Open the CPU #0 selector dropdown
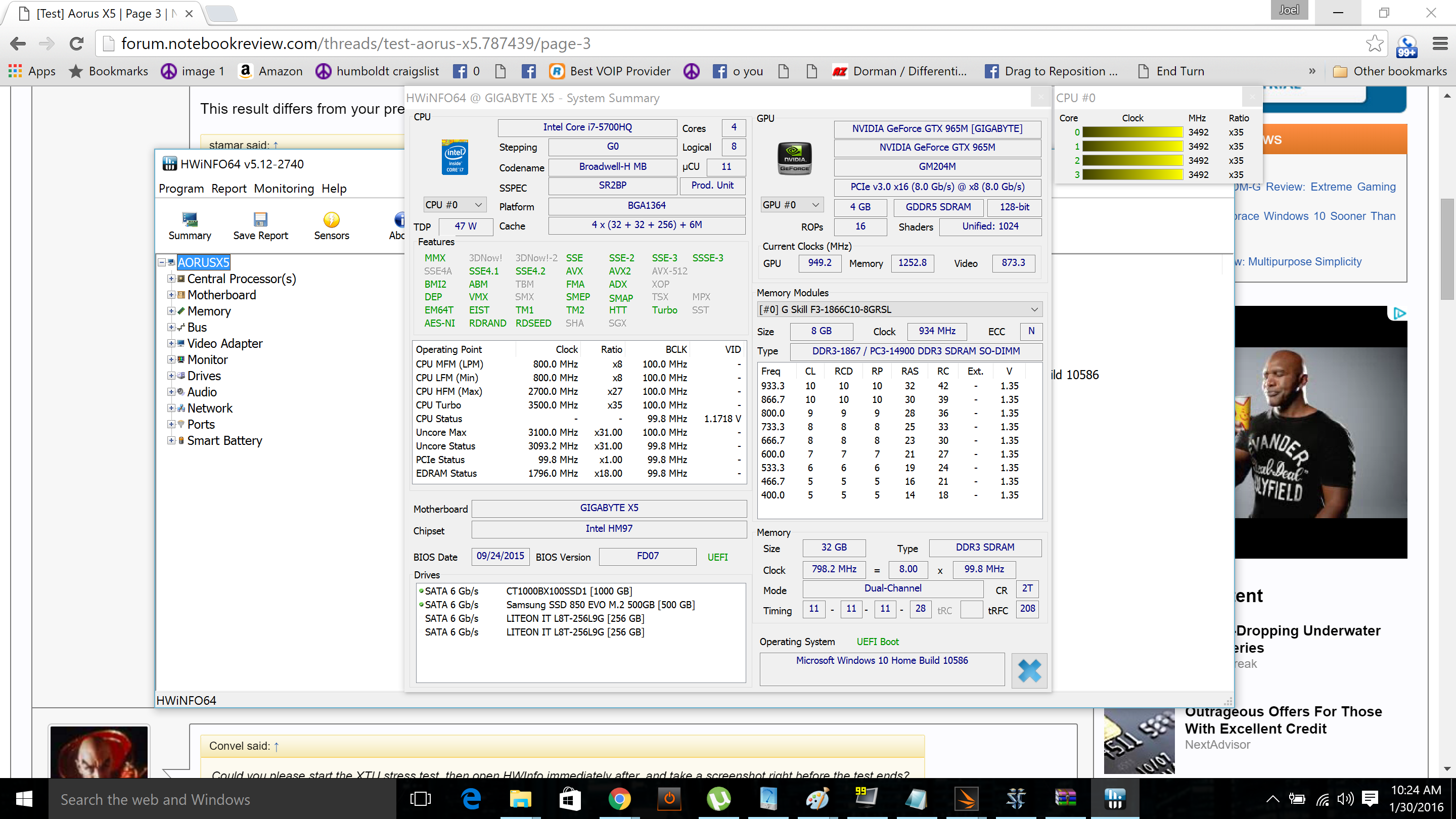The height and width of the screenshot is (819, 1456). pos(454,205)
